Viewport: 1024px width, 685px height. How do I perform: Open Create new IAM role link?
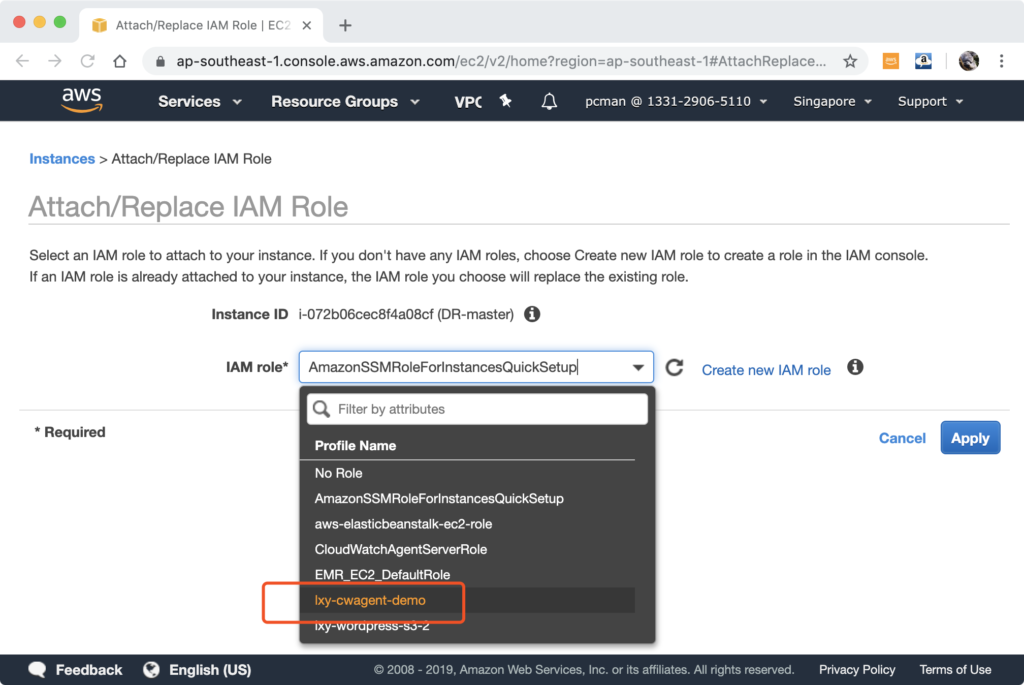coord(766,370)
